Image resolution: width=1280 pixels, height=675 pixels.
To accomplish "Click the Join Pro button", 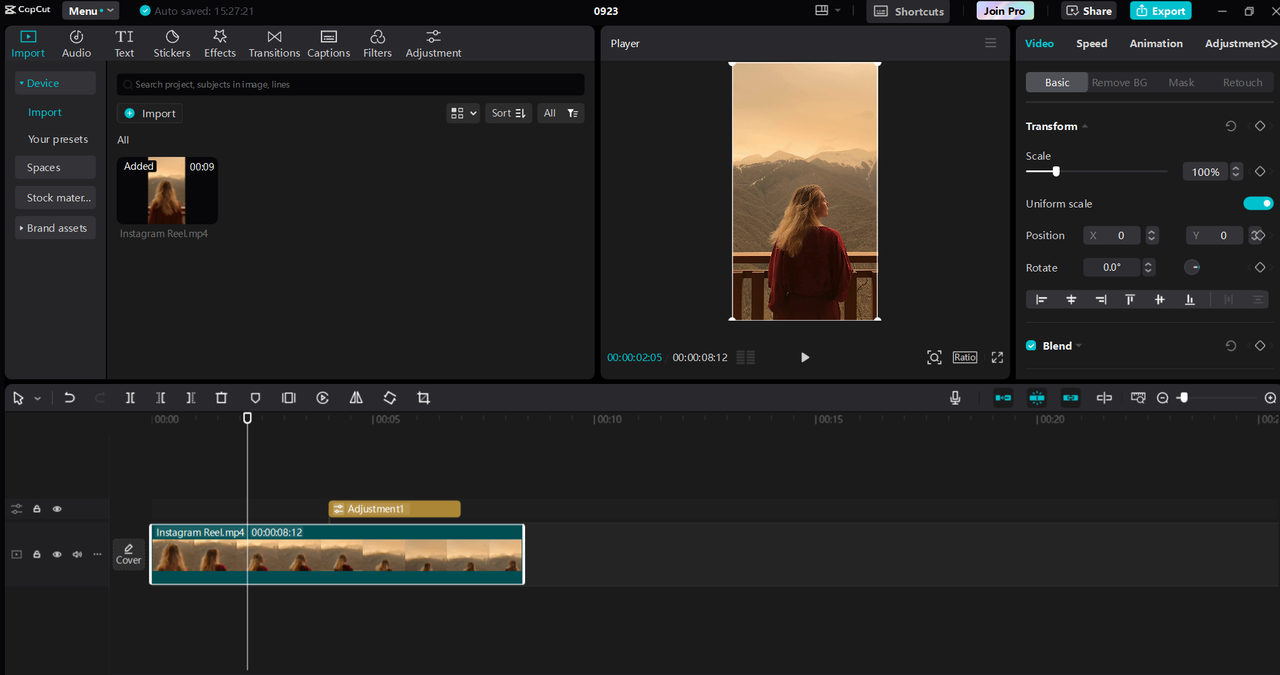I will click(1005, 11).
